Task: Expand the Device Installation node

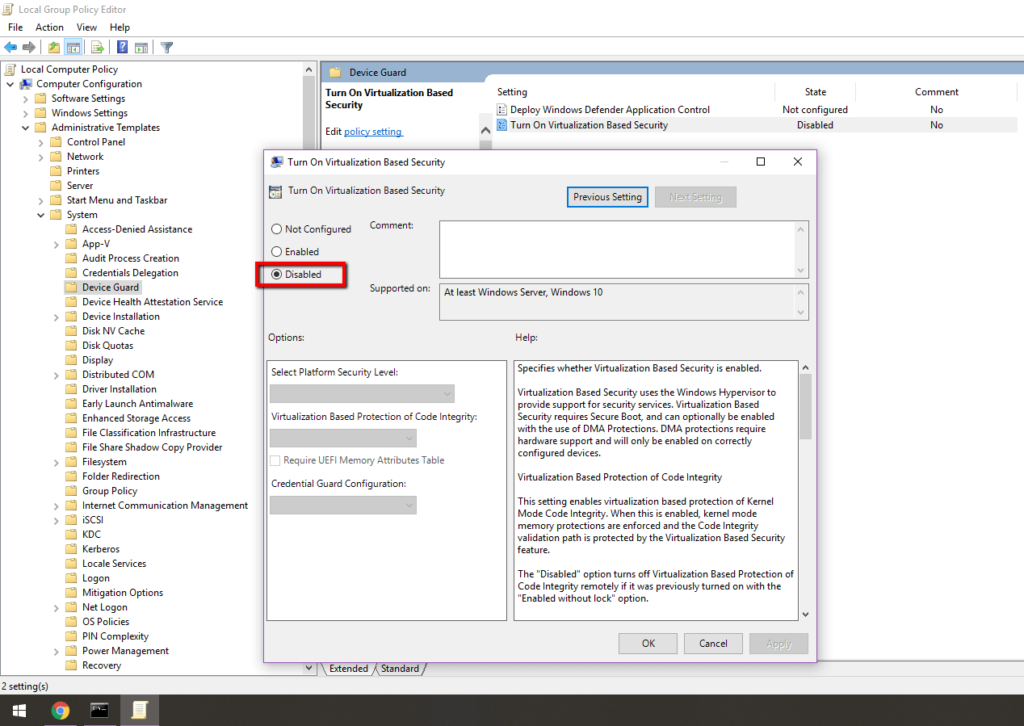Action: (56, 317)
